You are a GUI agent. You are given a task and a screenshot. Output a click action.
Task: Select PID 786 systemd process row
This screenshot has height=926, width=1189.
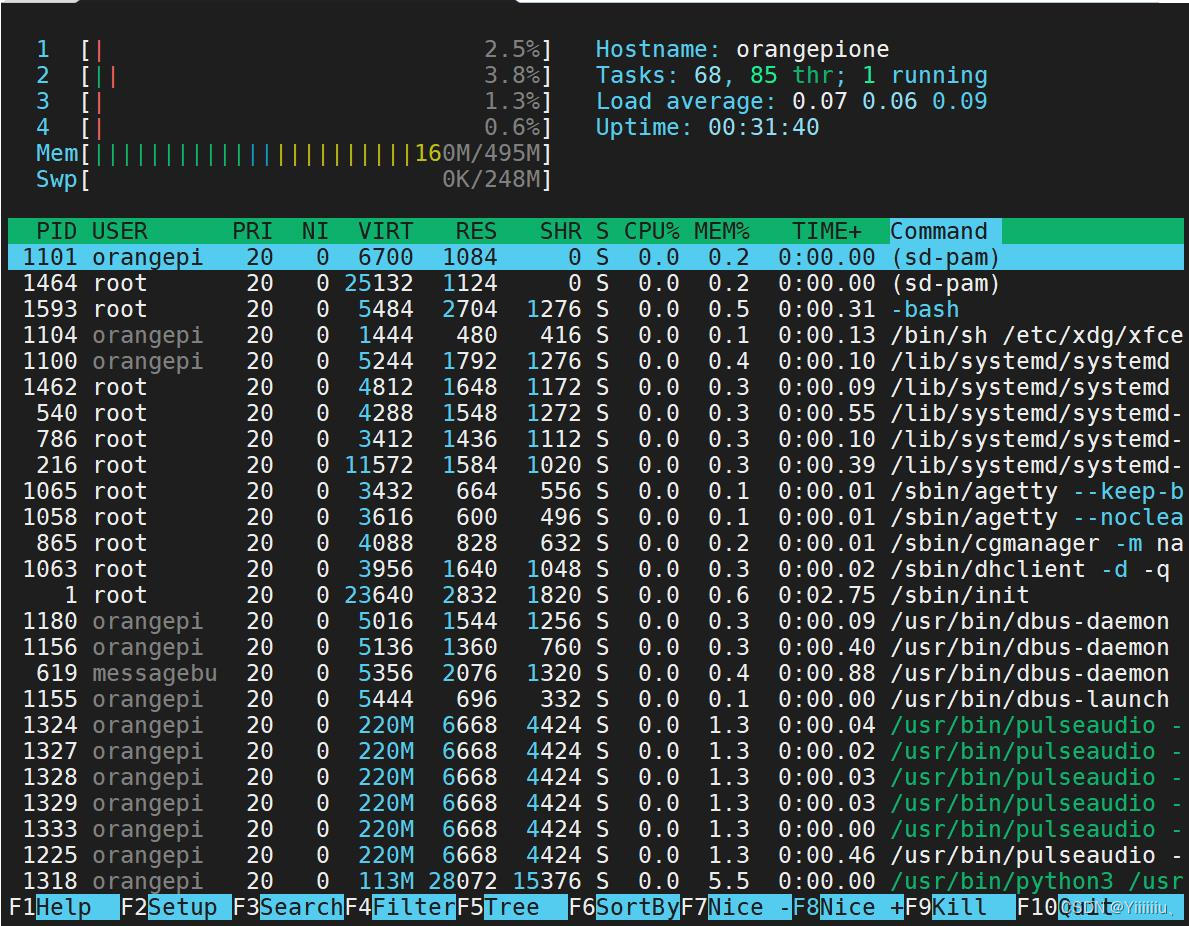(x=595, y=439)
